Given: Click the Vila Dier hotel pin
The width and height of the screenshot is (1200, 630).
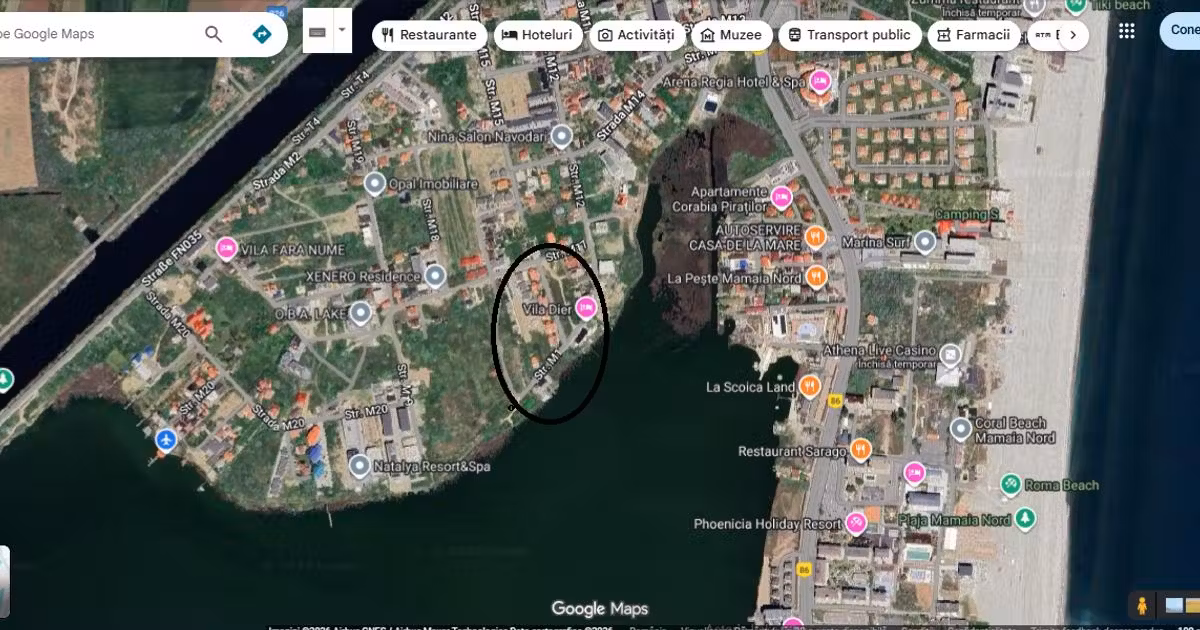Looking at the screenshot, I should tap(587, 308).
